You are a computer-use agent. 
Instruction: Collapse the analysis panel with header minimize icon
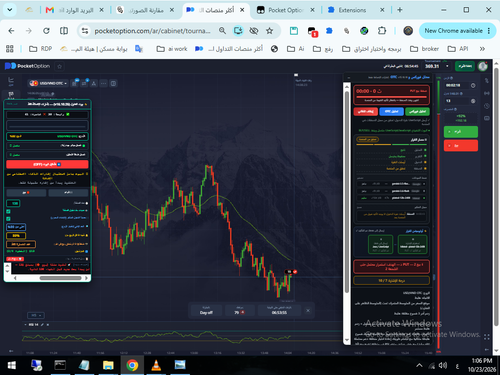349,78
